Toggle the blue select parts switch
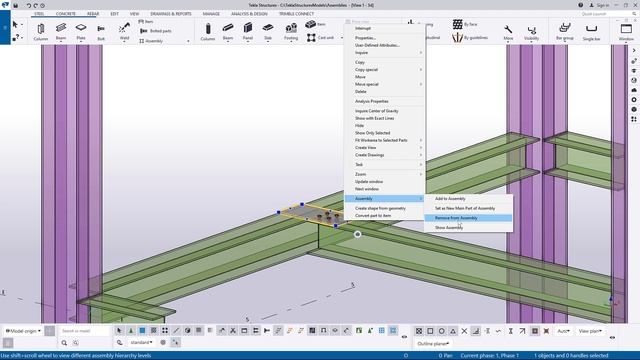This screenshot has height=360, width=640. coord(142,331)
